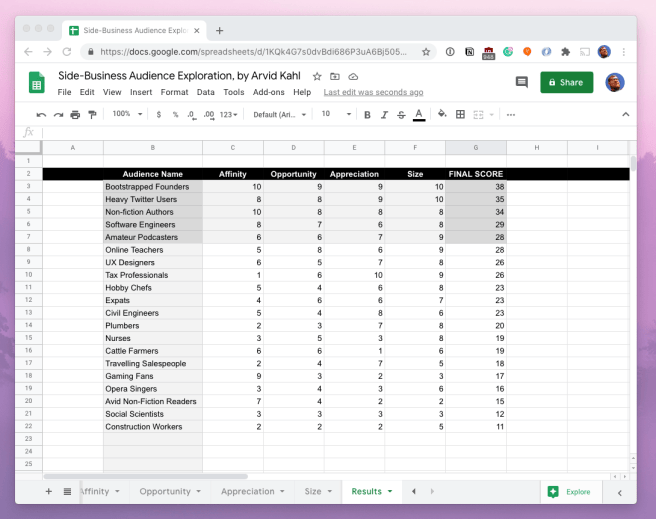Screen dimensions: 656x519
Task: Show the side panel with chevron
Action: click(x=620, y=493)
